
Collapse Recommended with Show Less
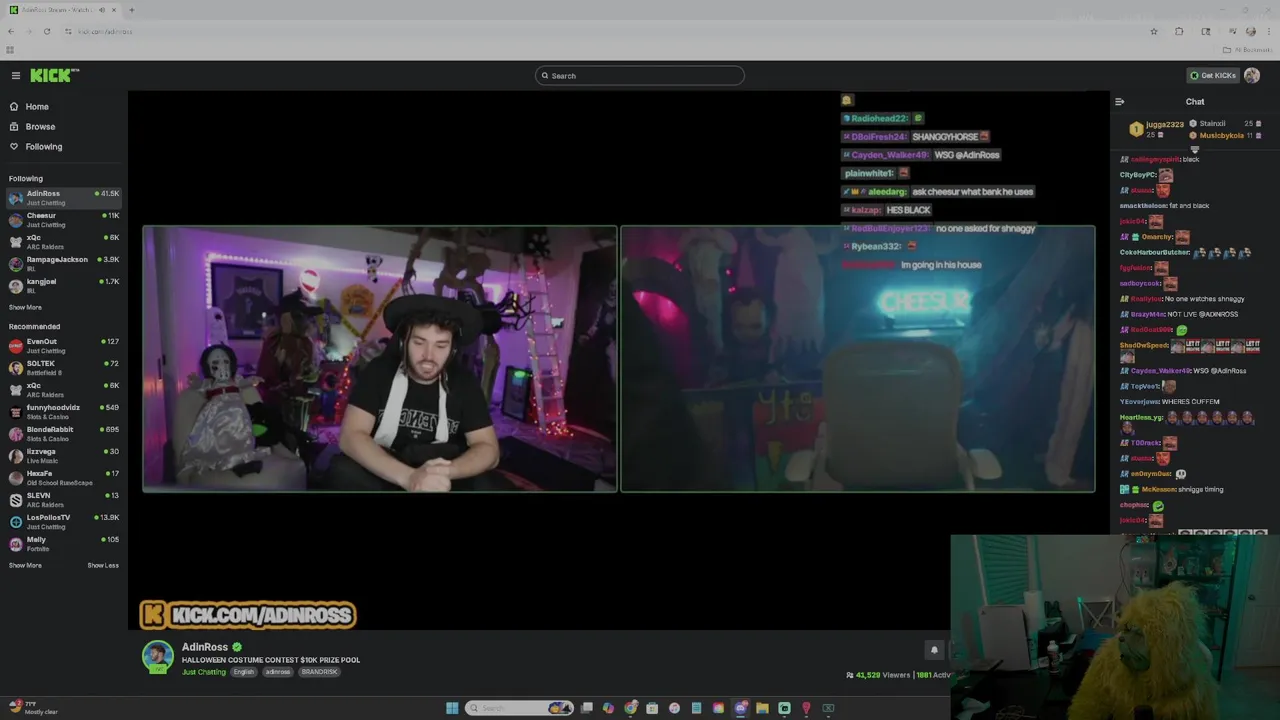tap(103, 566)
